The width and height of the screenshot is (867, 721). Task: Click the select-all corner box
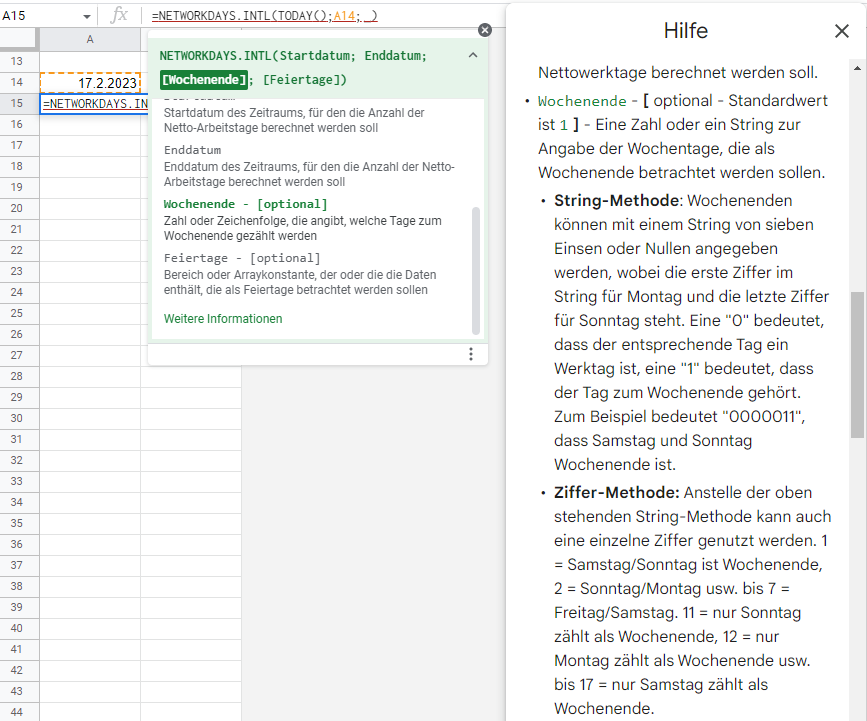point(19,39)
